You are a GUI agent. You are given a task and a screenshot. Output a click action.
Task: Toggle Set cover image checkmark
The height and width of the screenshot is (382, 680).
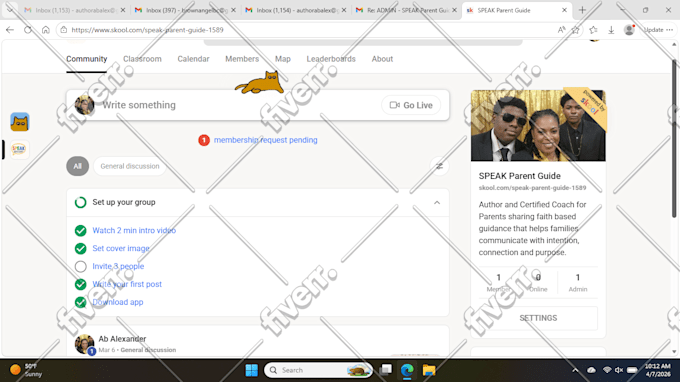point(80,248)
